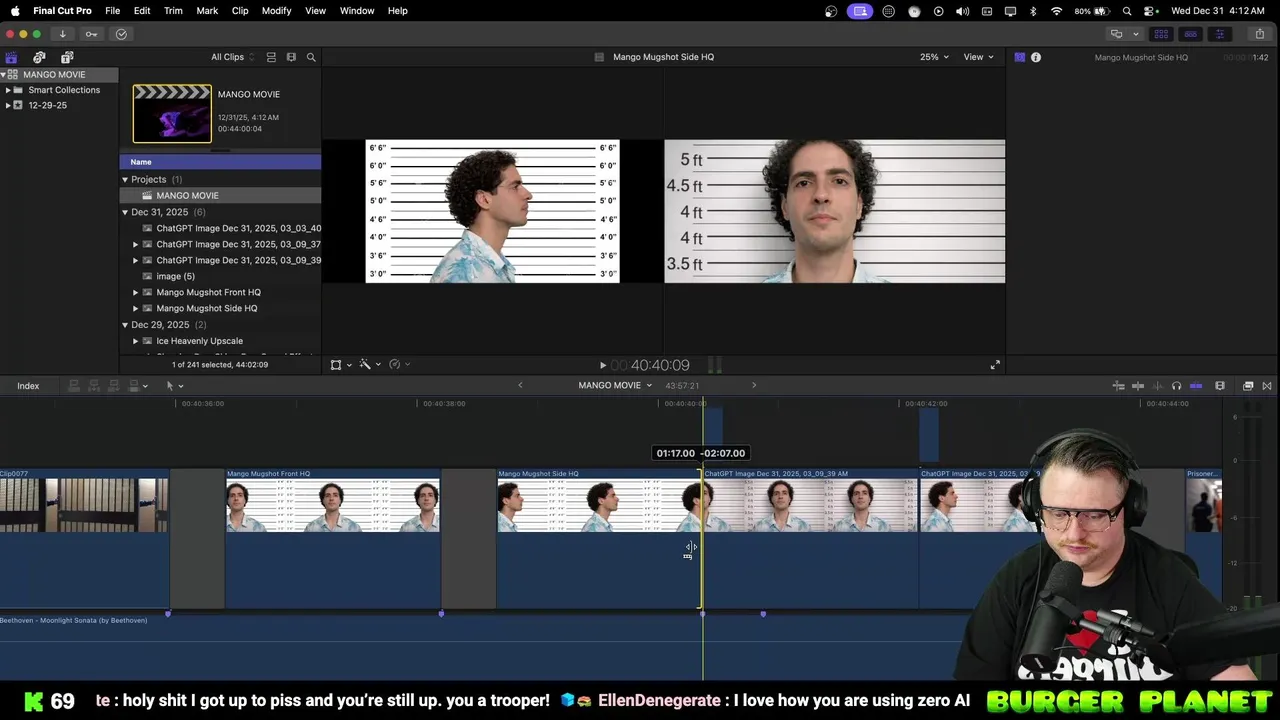1280x720 pixels.
Task: Insert clip into storyline icon
Action: point(93,386)
